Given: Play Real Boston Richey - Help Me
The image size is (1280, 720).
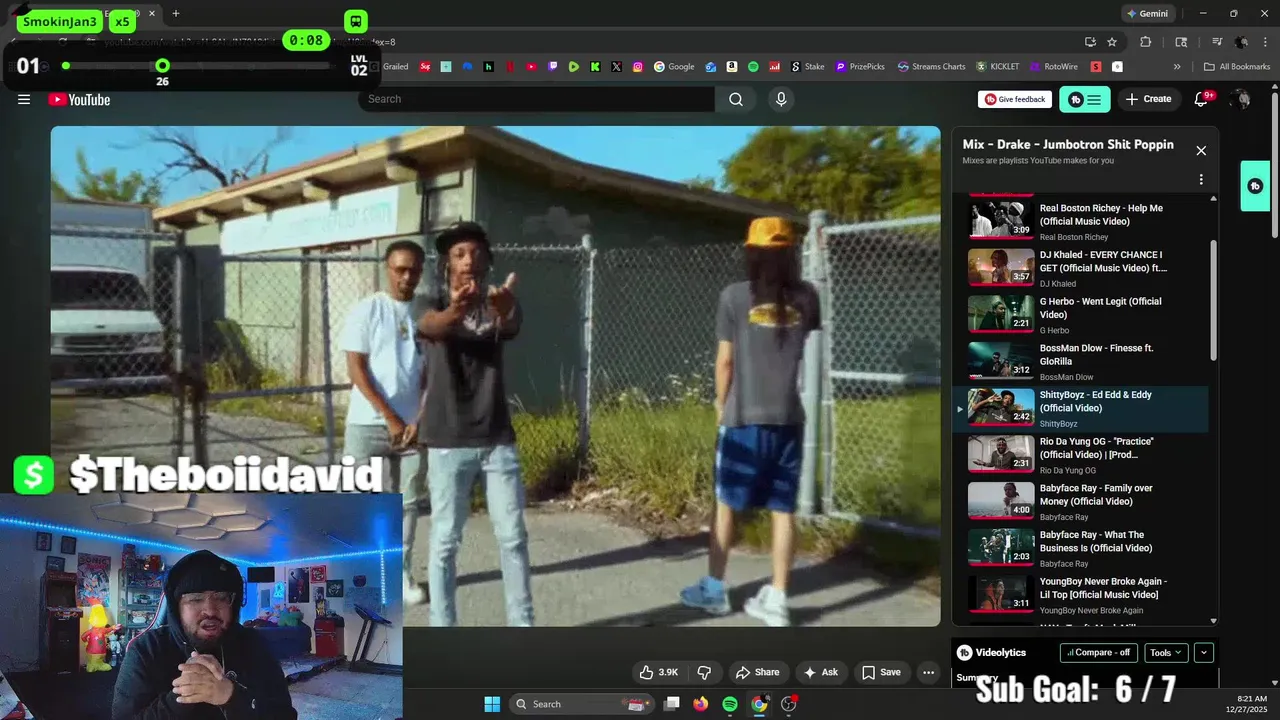Looking at the screenshot, I should [1080, 220].
